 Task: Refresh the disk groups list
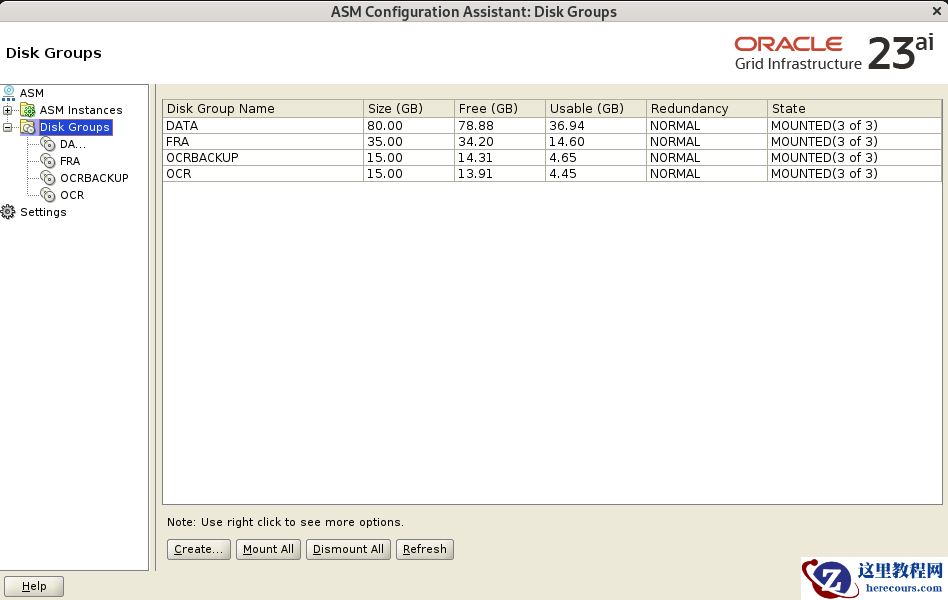click(x=424, y=549)
